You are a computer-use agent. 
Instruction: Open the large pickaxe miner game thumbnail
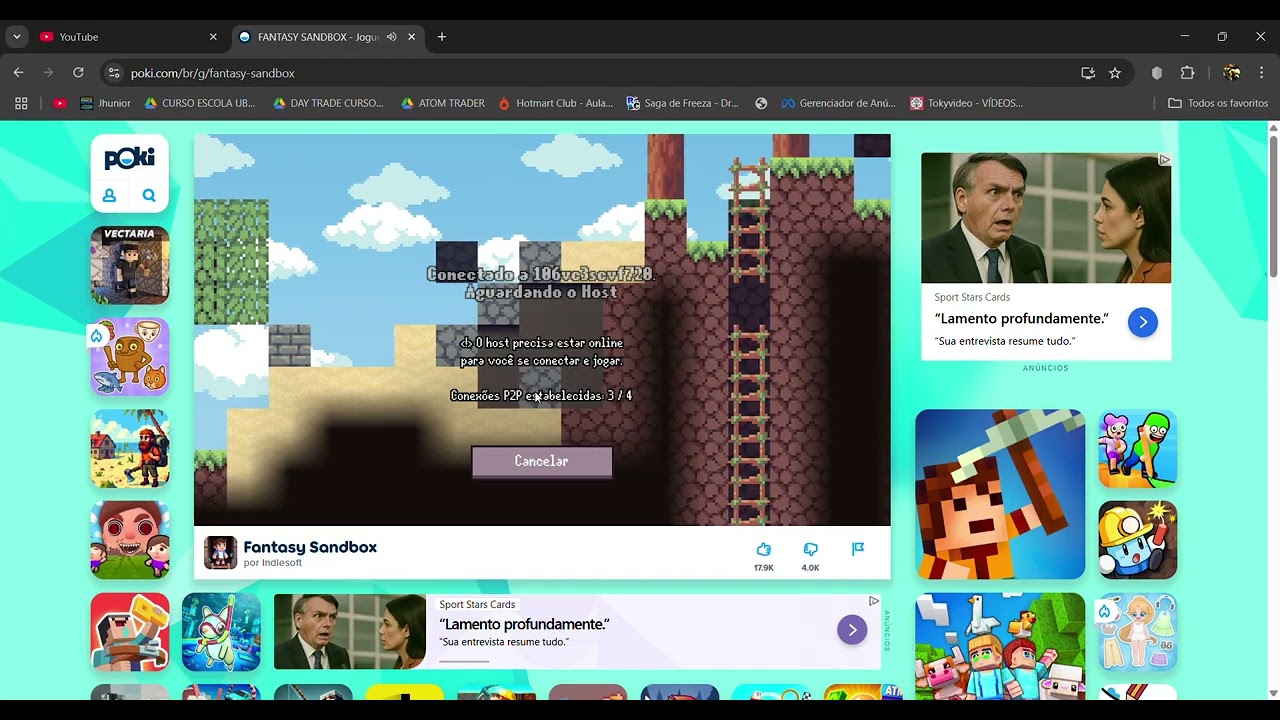pos(1000,494)
